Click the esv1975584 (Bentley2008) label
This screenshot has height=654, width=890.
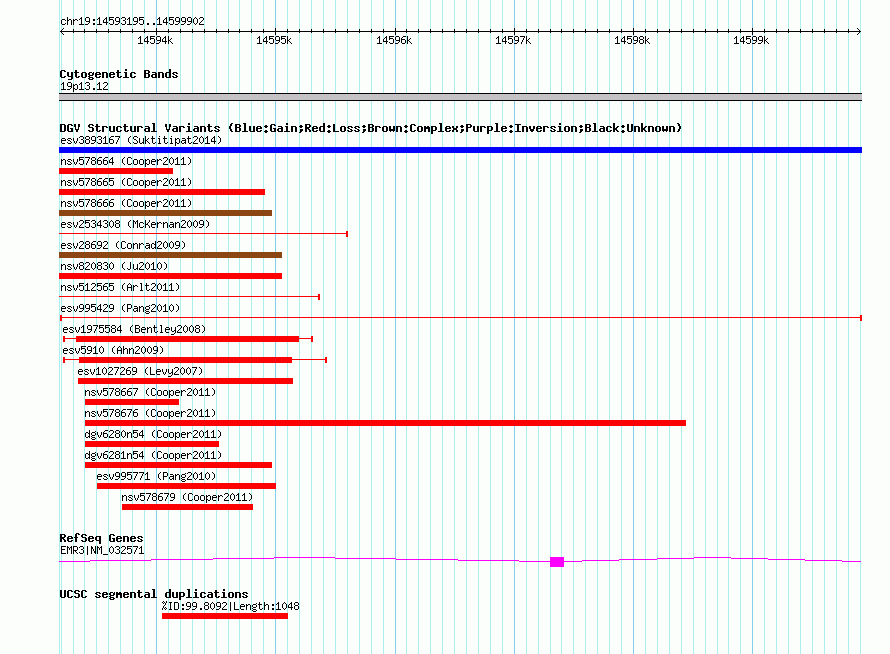coord(134,329)
